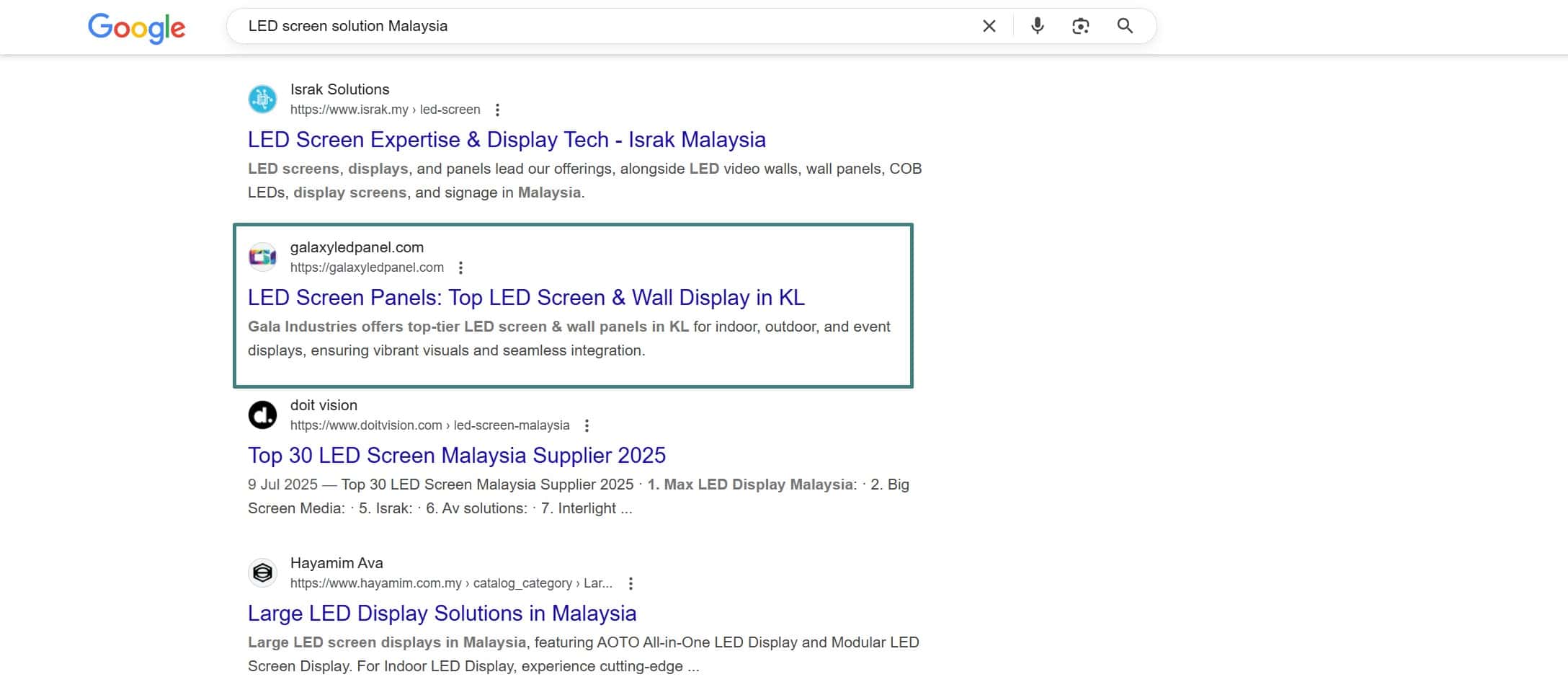The height and width of the screenshot is (695, 1568).
Task: Click the https://galaxyledpanel.com URL text
Action: pos(367,267)
